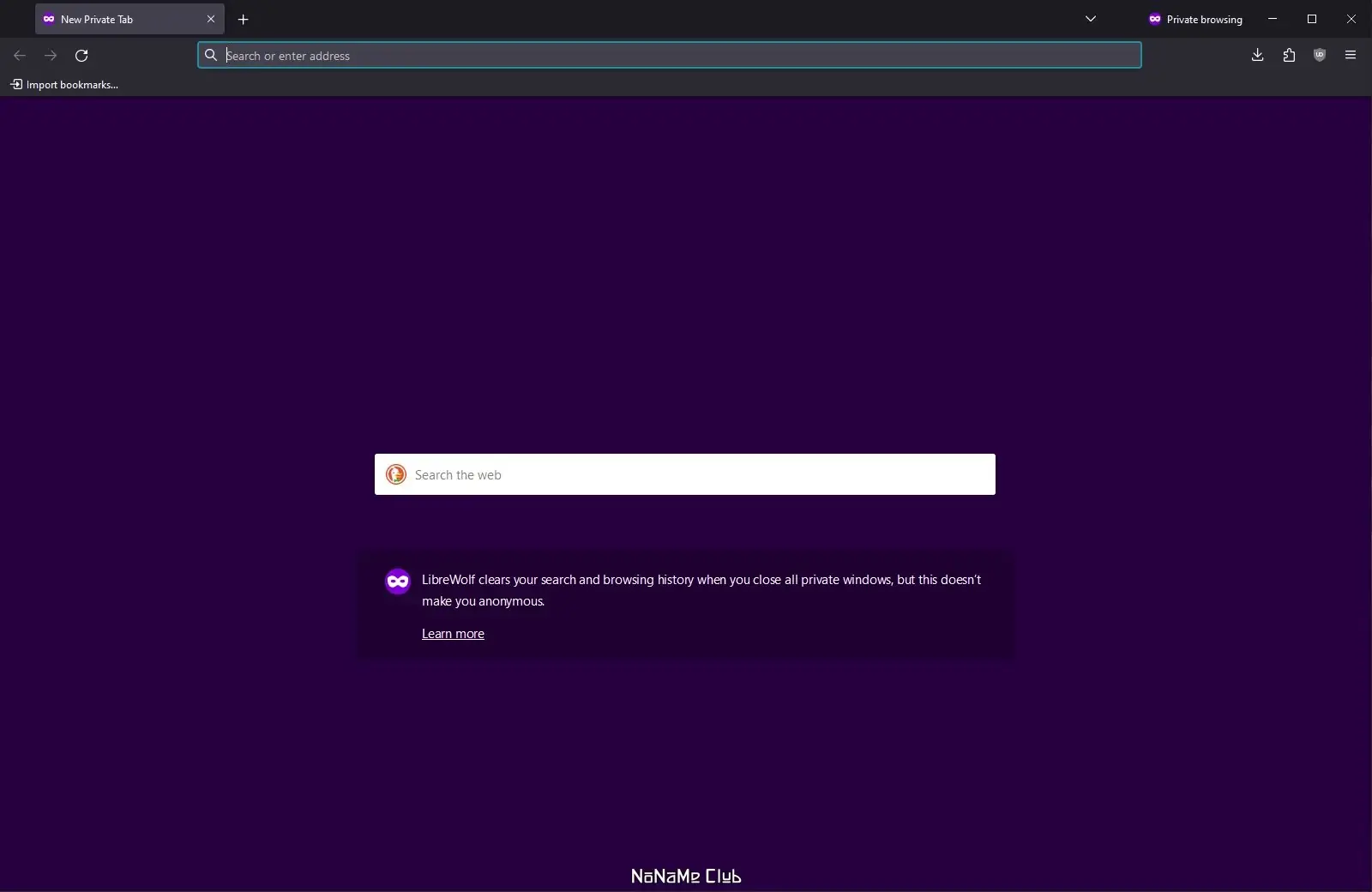Screen dimensions: 1372x892
Task: Open the Downloads panel icon
Action: point(1258,56)
